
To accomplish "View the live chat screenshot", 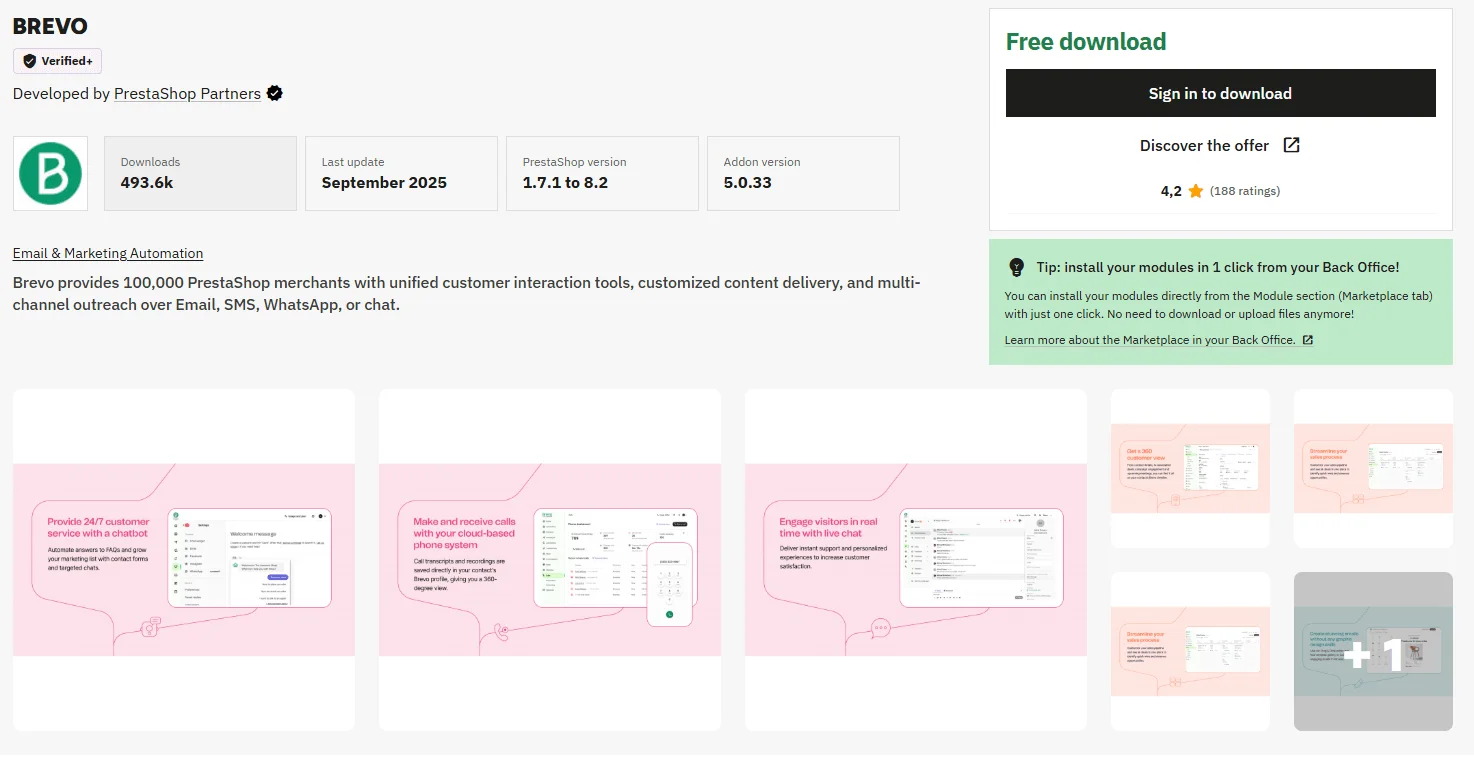I will click(916, 559).
